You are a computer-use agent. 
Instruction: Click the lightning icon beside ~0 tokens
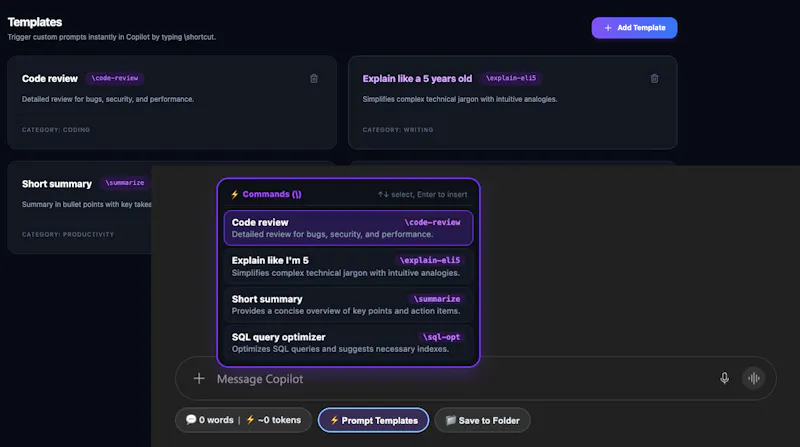[x=251, y=419]
